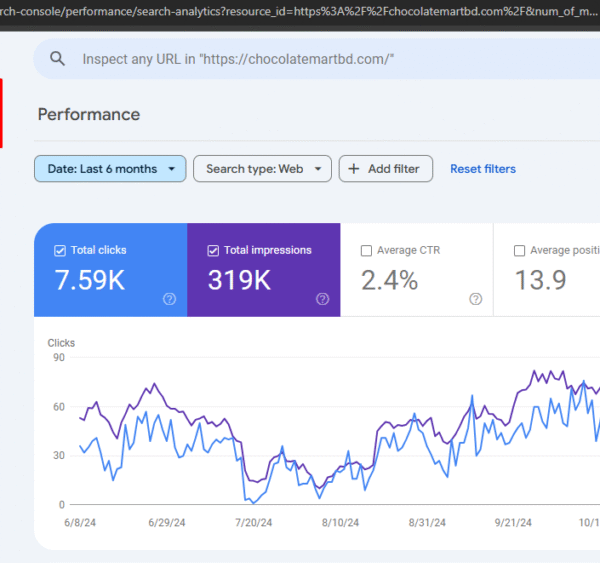Click the 13.9 average position value

coord(541,280)
